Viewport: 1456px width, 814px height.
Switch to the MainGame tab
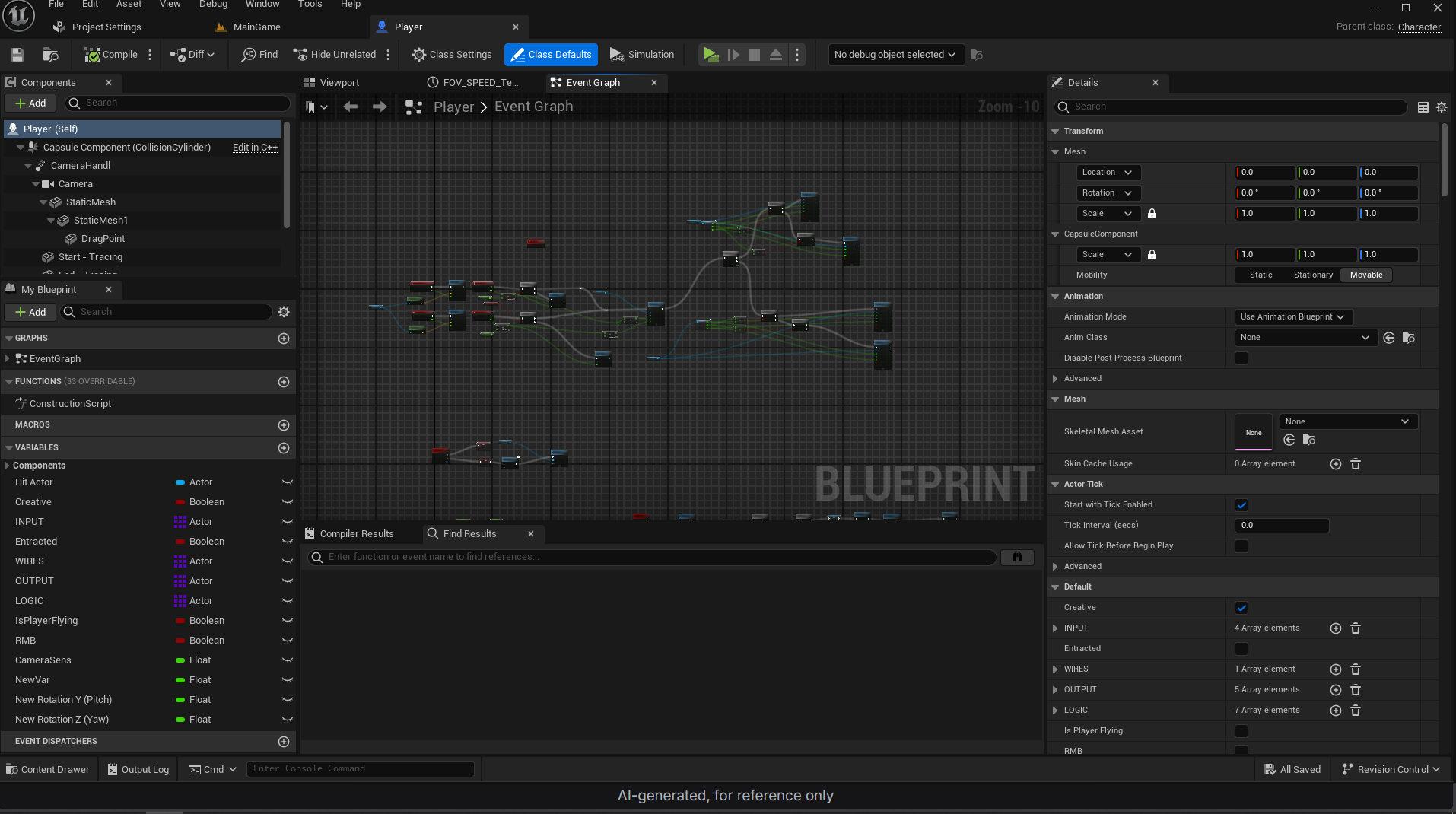pyautogui.click(x=248, y=27)
